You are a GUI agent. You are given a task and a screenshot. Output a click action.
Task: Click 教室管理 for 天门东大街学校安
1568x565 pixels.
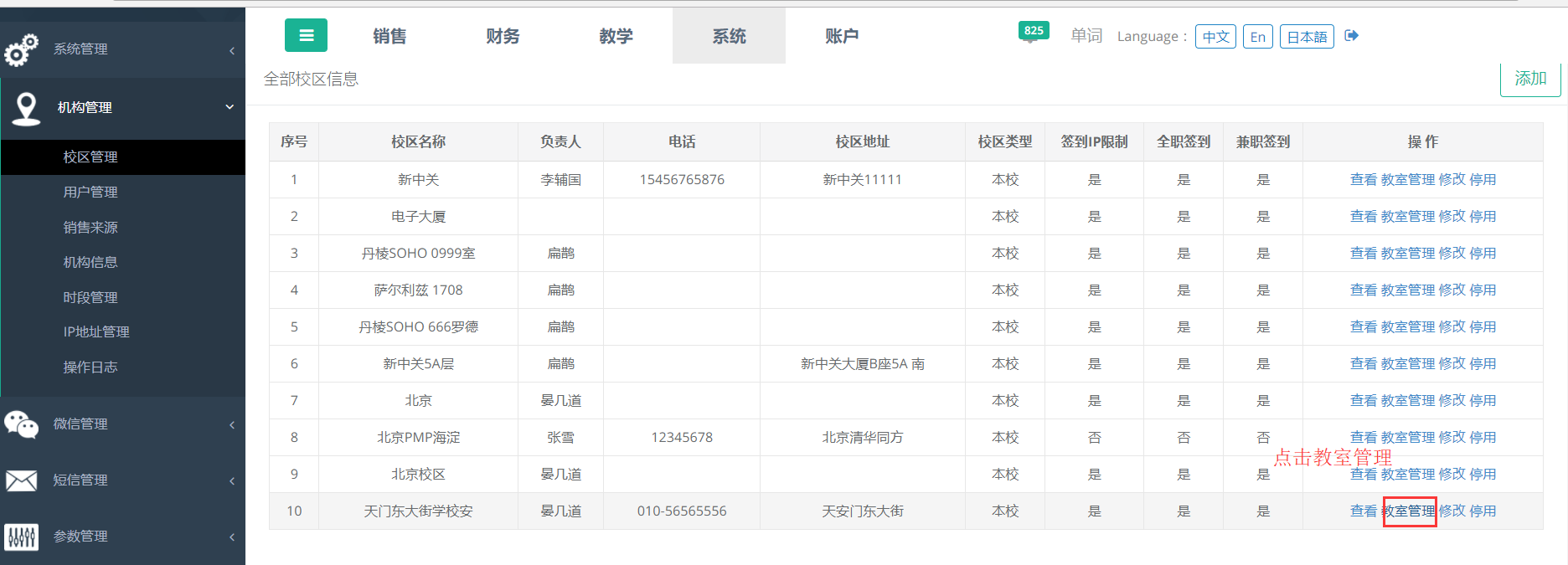click(x=1408, y=511)
